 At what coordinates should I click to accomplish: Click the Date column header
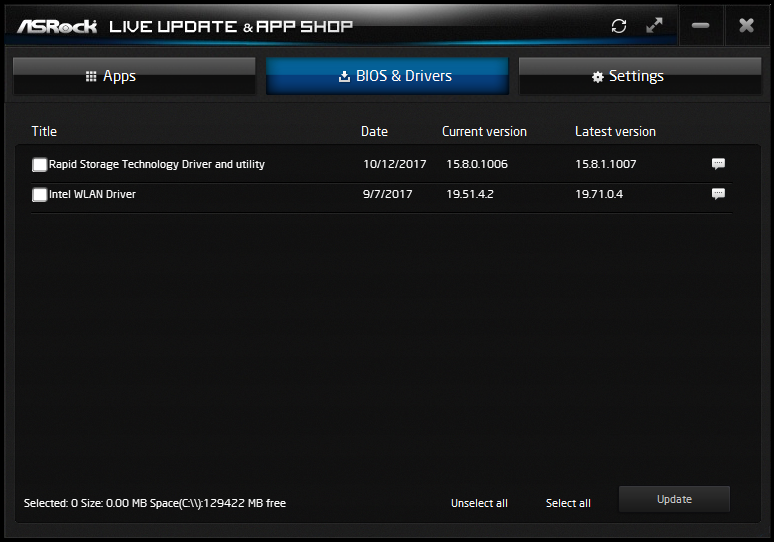coord(374,131)
